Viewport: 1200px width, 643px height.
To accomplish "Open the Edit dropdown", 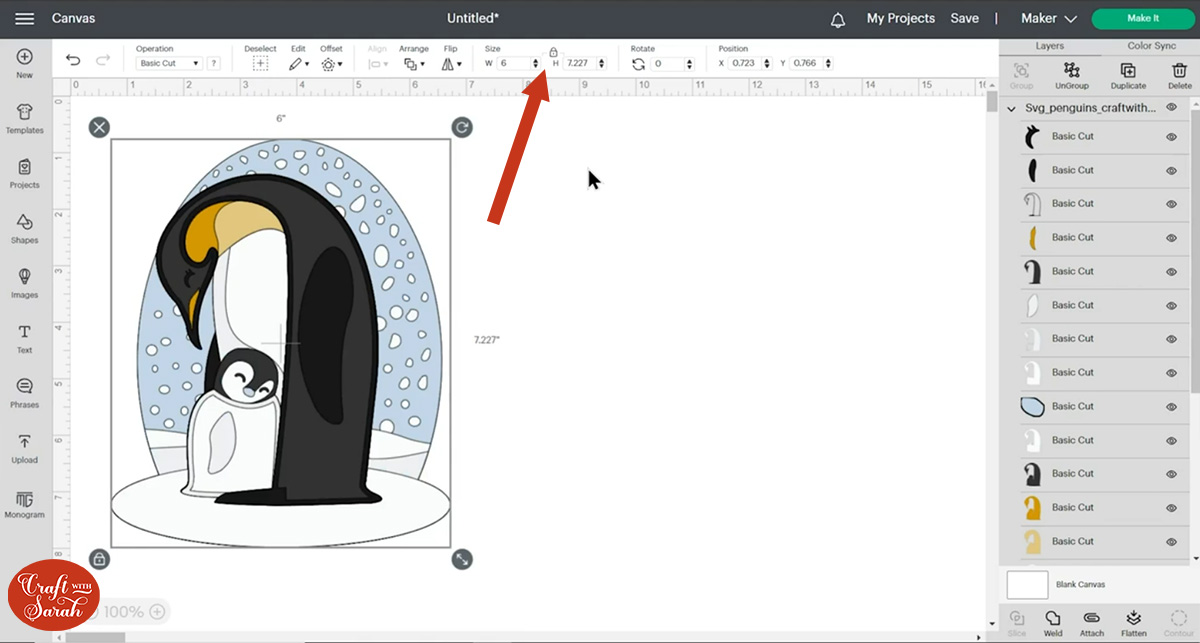I will (x=299, y=63).
